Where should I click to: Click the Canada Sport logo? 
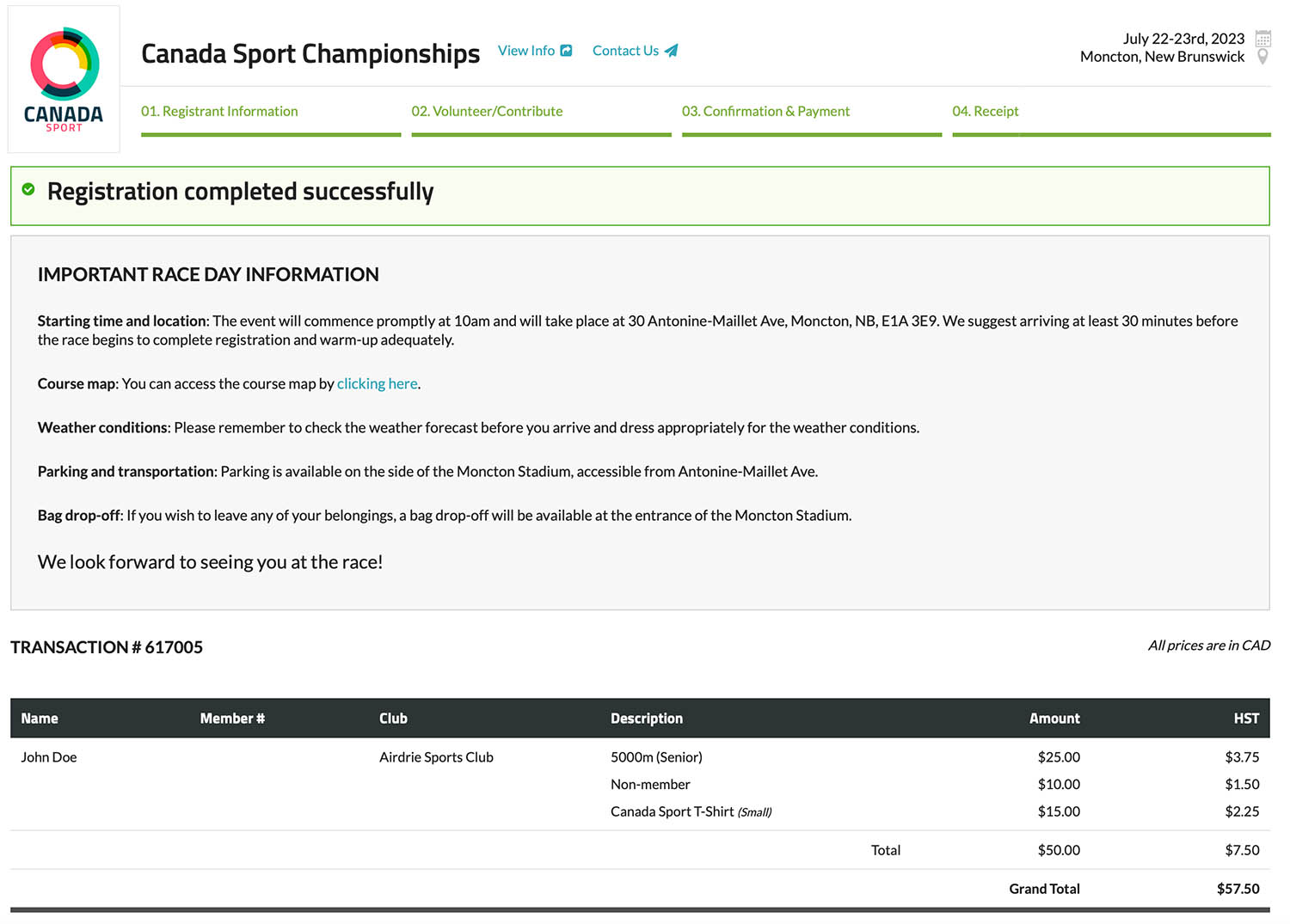click(x=64, y=79)
